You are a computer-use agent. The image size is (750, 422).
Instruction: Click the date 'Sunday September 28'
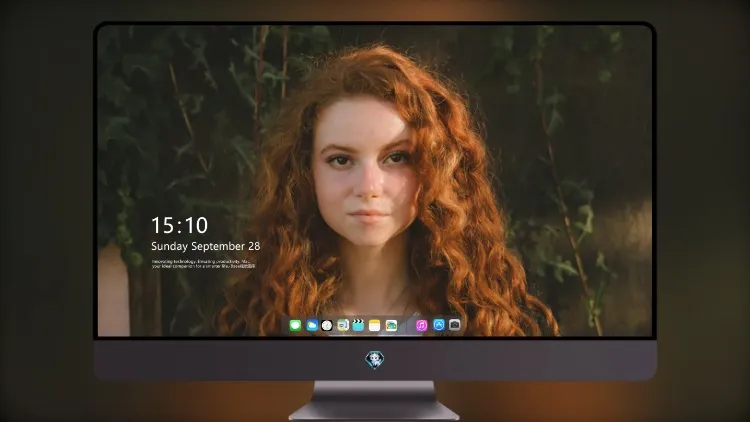pyautogui.click(x=206, y=246)
